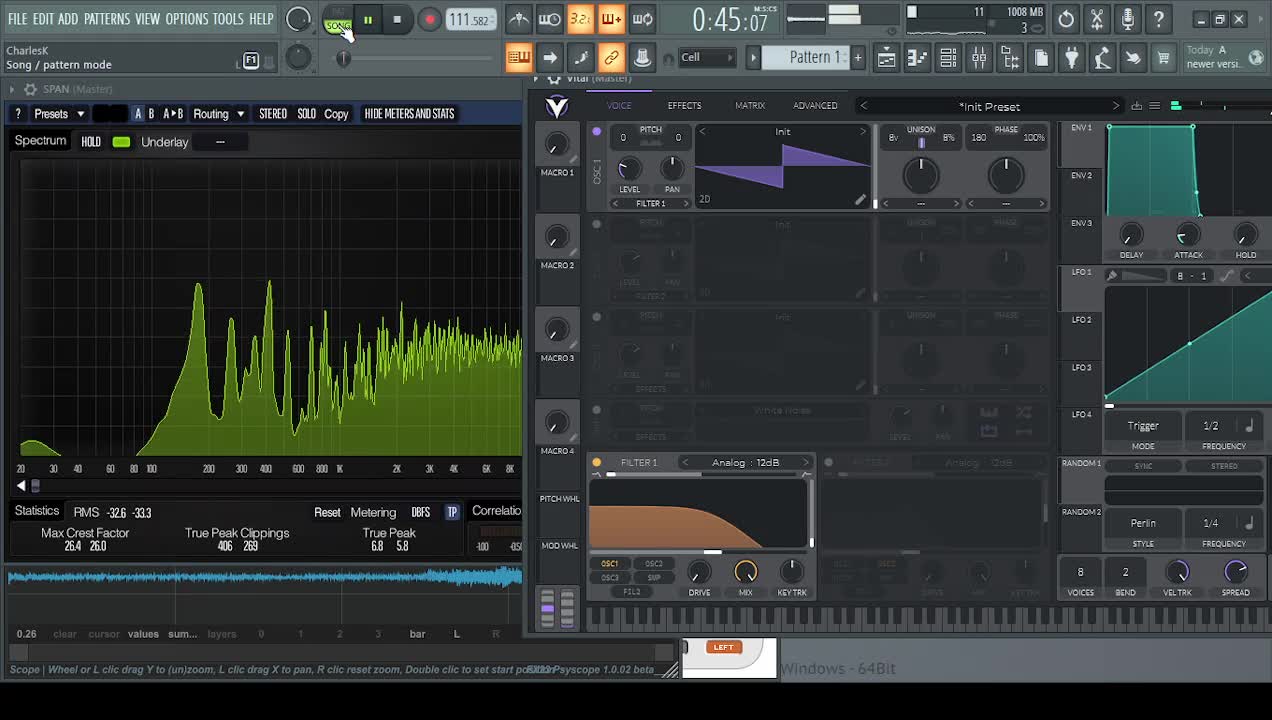Toggle SOLO in SPAN
1272x720 pixels.
point(307,114)
